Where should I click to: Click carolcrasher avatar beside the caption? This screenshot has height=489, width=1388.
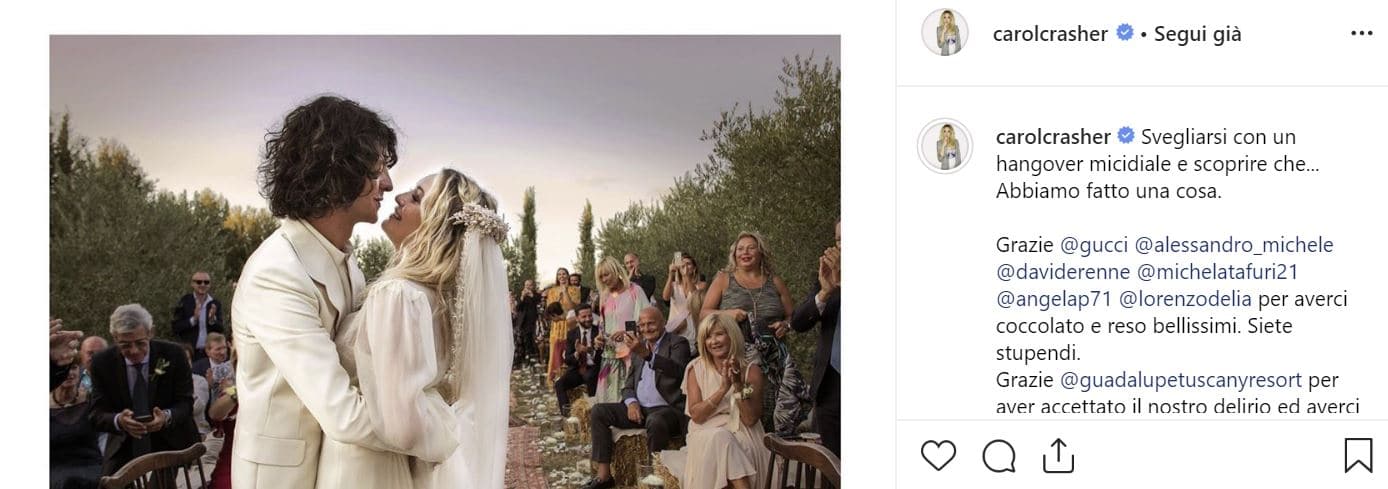(945, 146)
